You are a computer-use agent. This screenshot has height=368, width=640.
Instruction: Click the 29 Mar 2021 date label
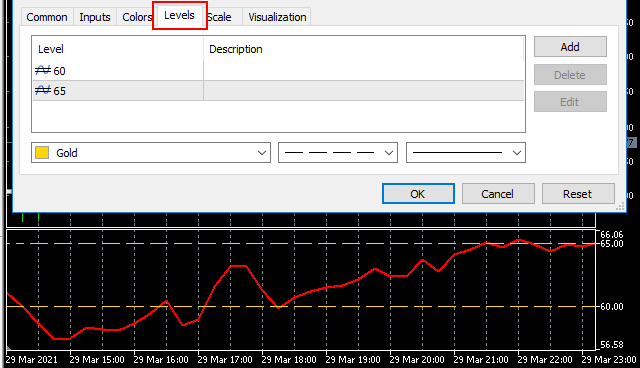coord(32,360)
